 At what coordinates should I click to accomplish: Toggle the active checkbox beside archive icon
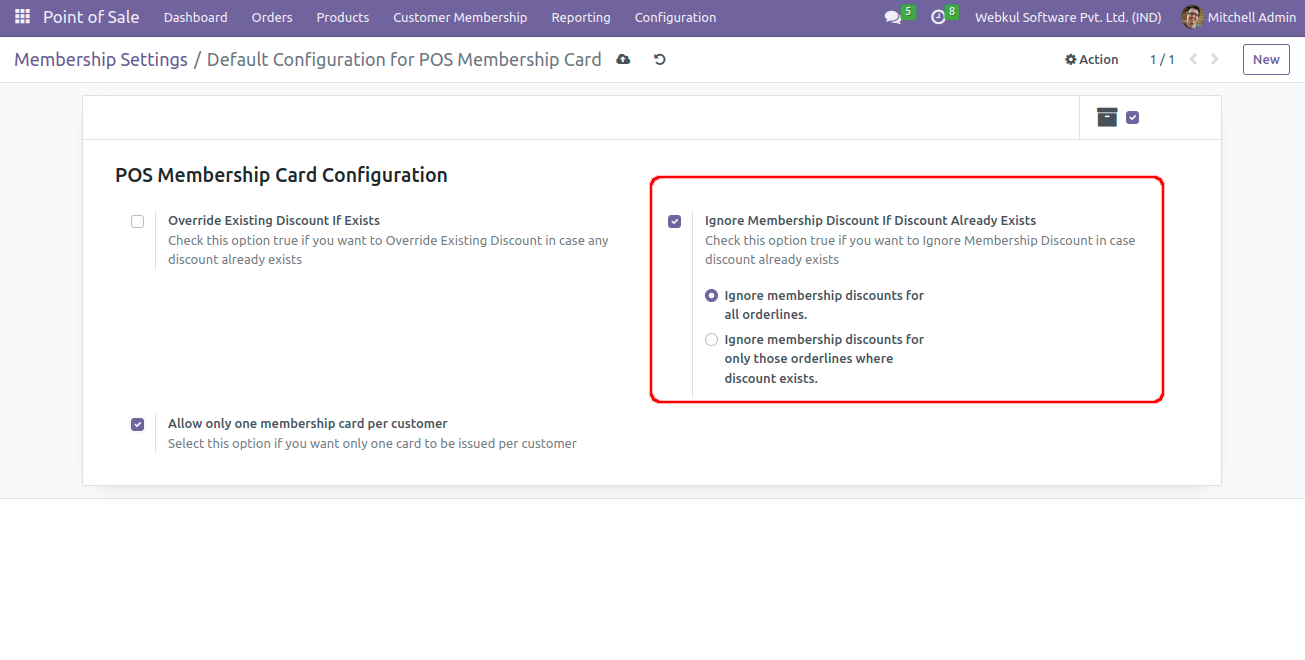[x=1132, y=117]
